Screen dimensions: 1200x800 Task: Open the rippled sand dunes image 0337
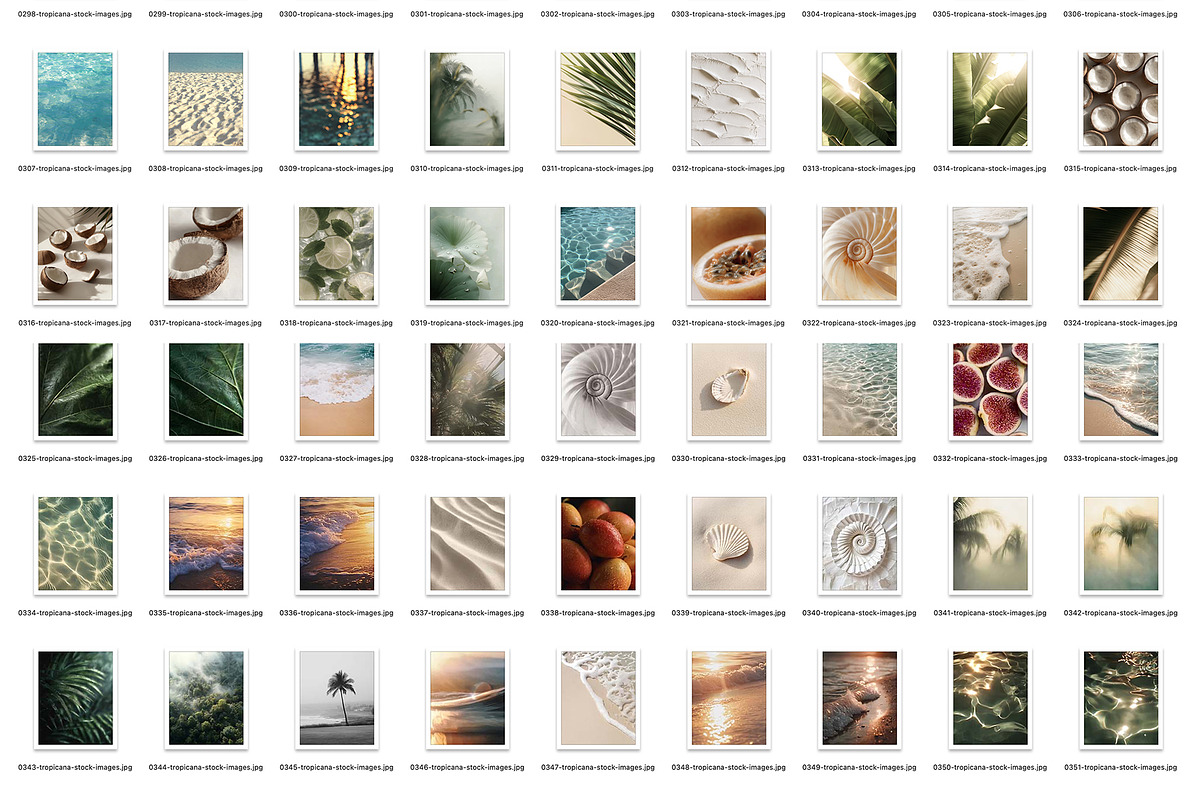coord(467,543)
